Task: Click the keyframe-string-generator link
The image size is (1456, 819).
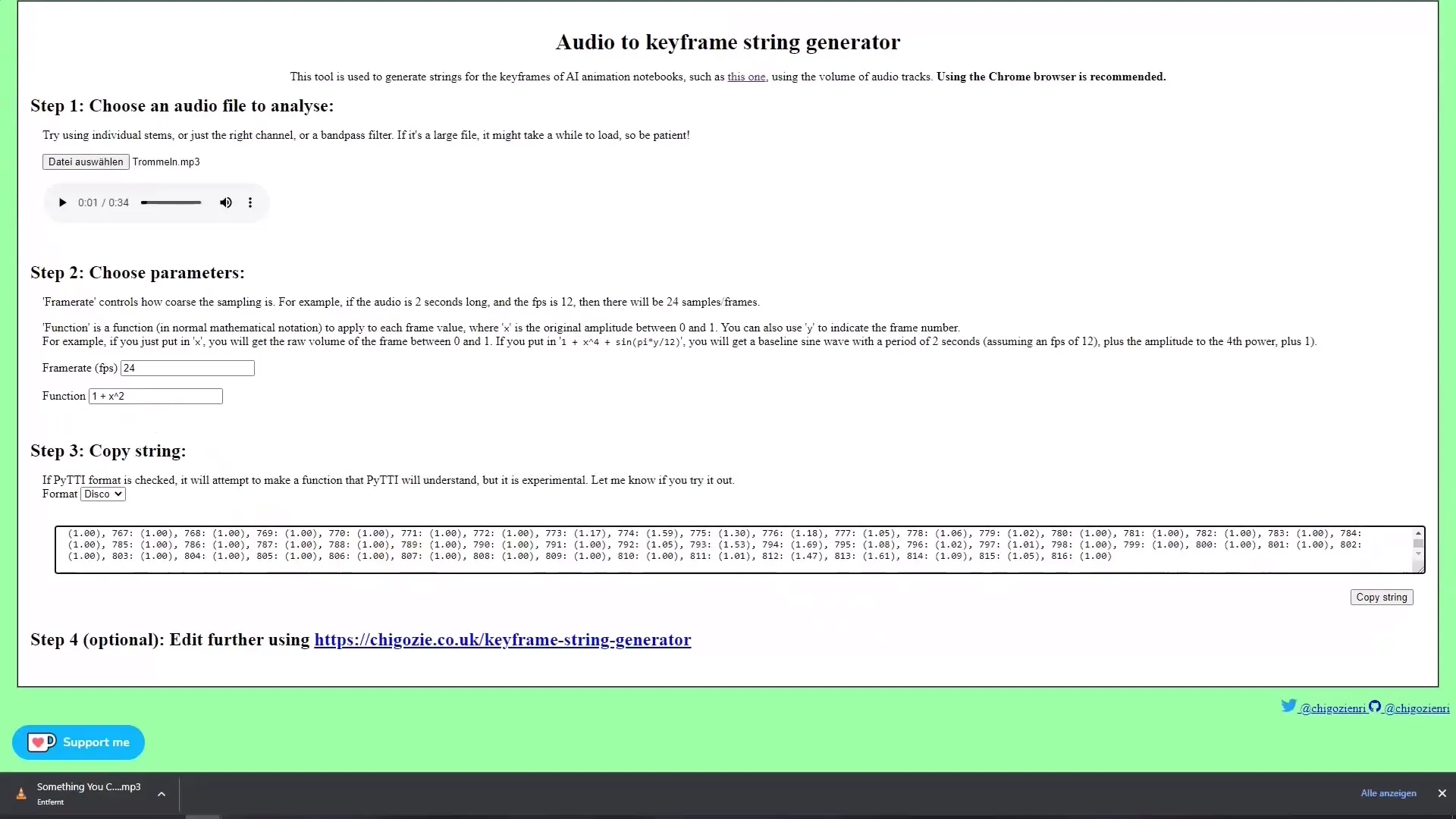Action: point(502,640)
